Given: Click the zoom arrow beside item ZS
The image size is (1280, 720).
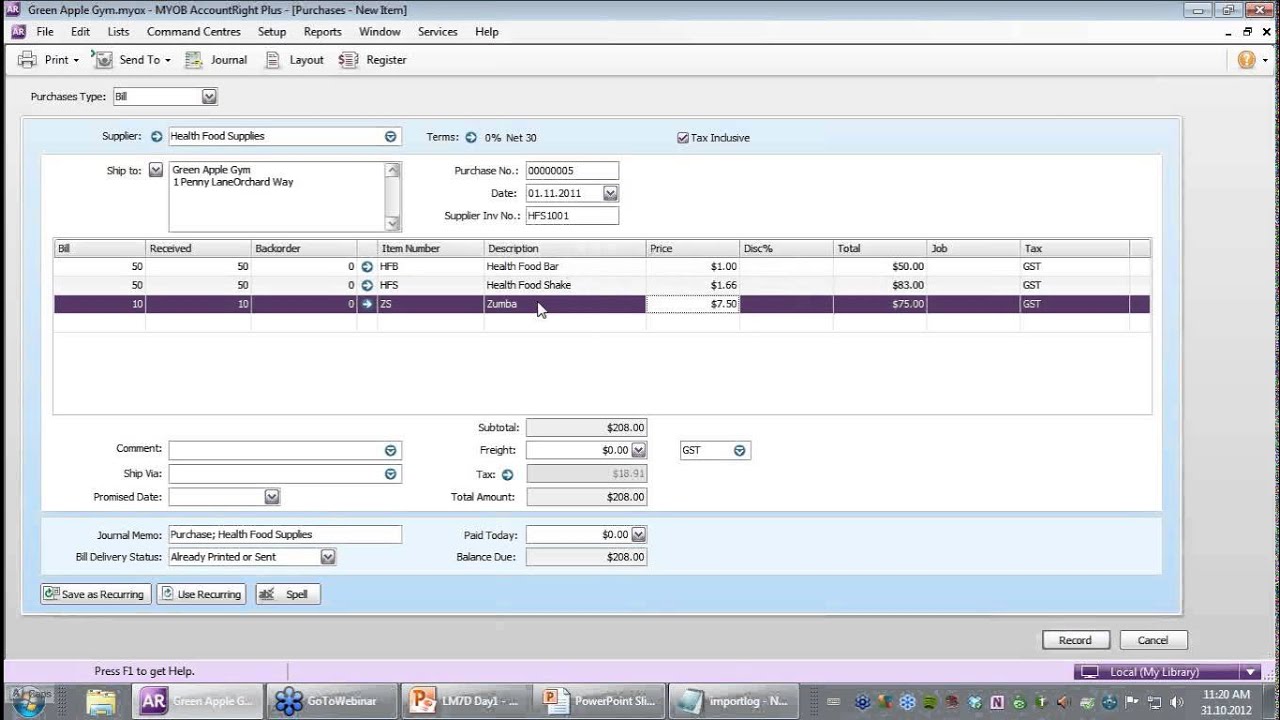Looking at the screenshot, I should click(x=367, y=304).
